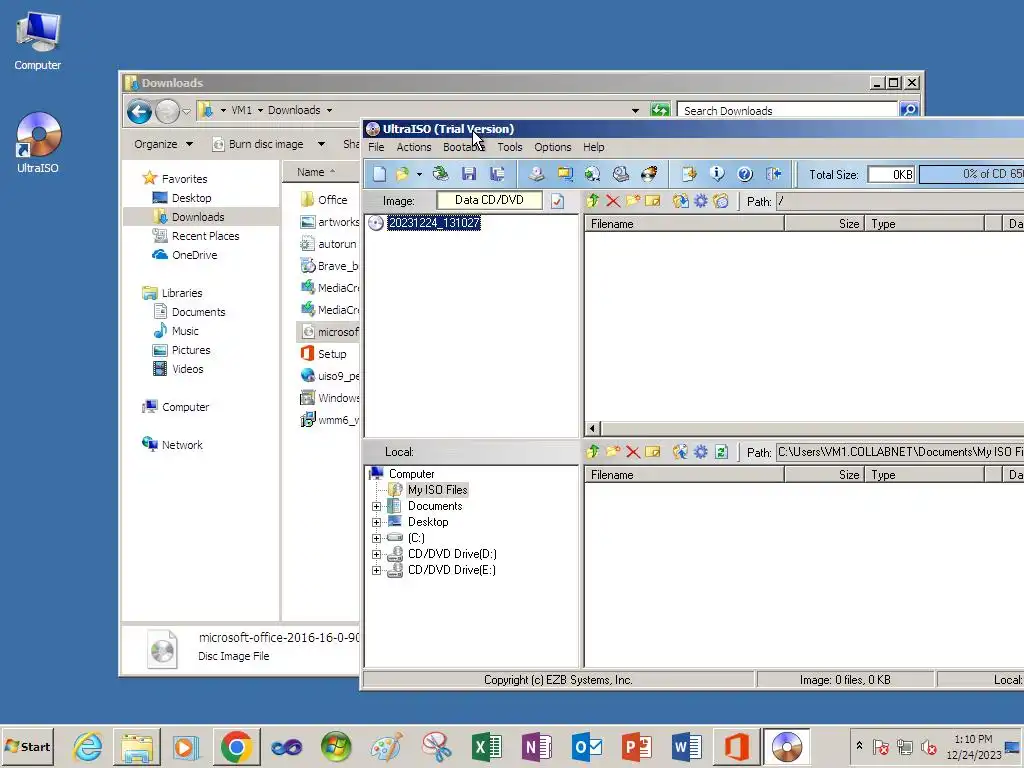The image size is (1024, 768).
Task: Open the Bootable menu
Action: click(x=464, y=147)
